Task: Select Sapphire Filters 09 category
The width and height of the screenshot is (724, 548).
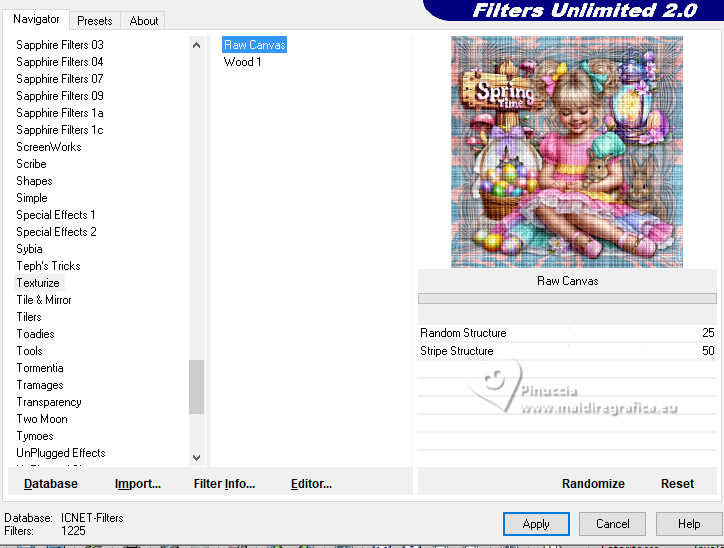Action: (x=60, y=96)
